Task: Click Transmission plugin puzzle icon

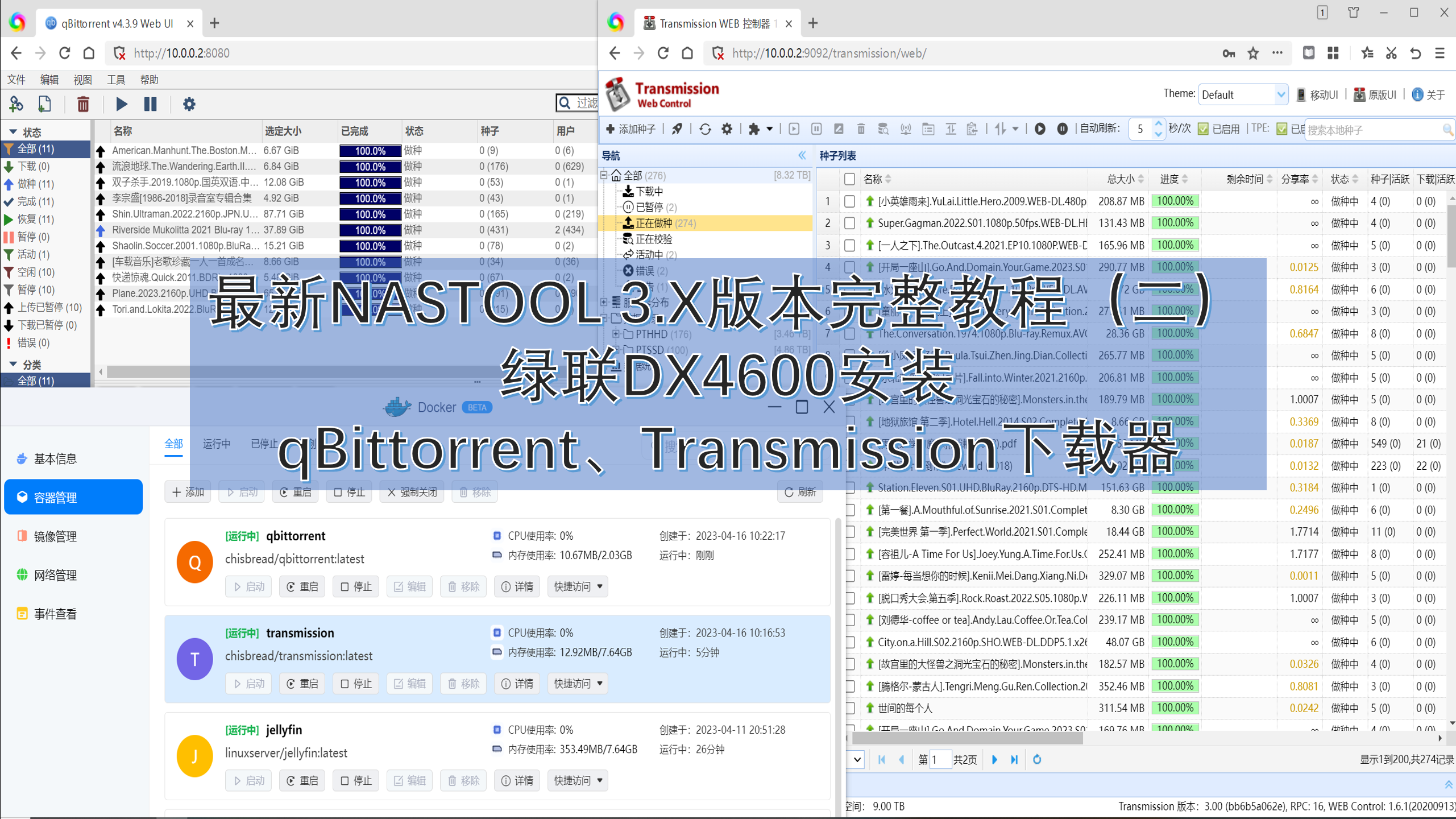Action: click(754, 129)
